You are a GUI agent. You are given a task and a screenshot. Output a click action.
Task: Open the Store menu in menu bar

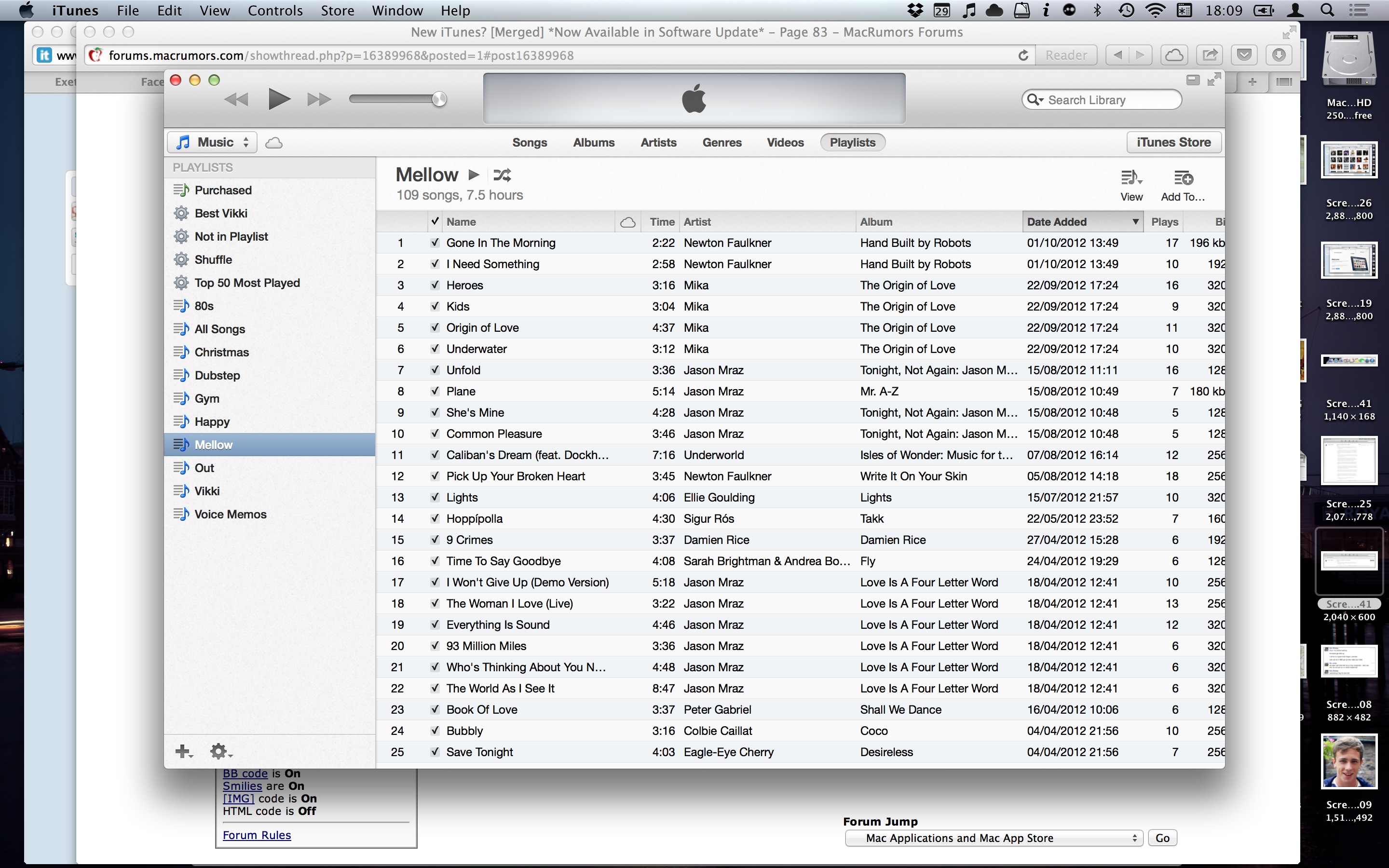[x=337, y=10]
